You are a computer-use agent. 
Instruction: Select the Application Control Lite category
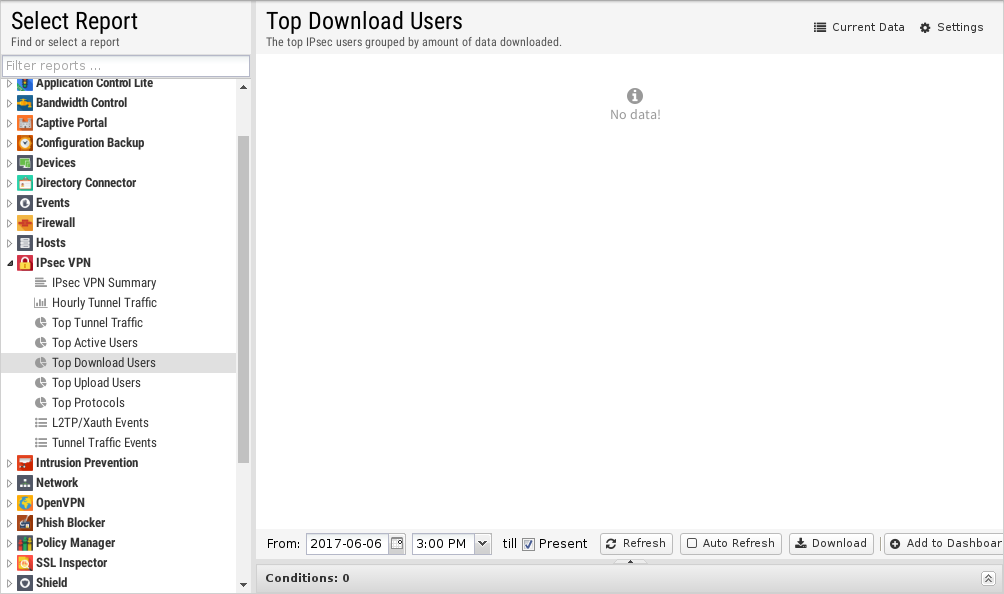tap(94, 83)
